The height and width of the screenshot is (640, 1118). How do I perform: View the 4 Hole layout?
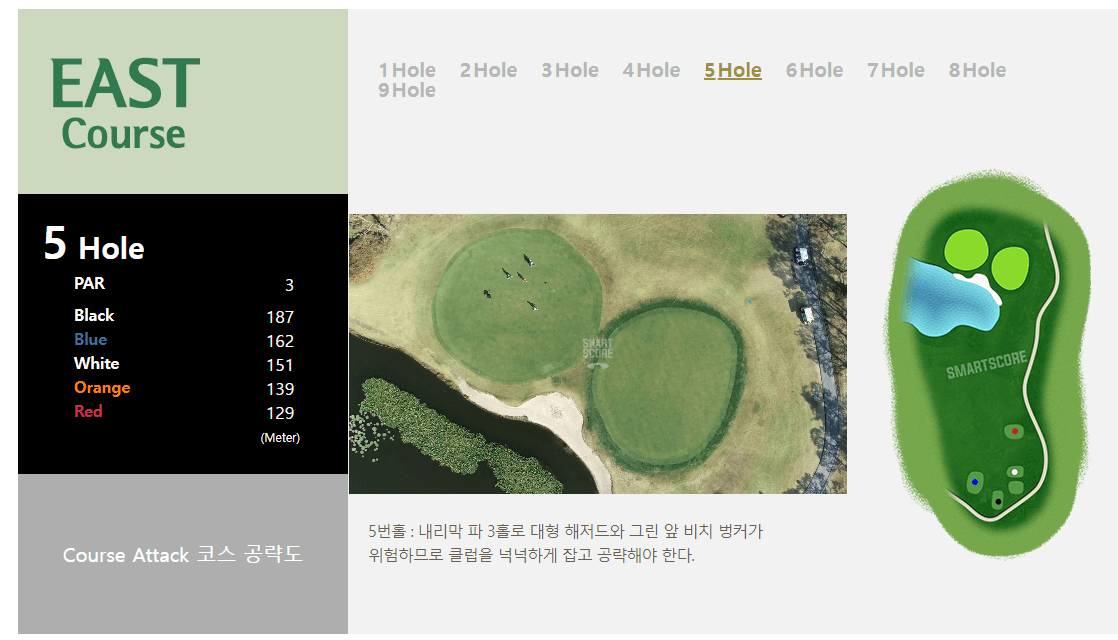click(x=651, y=70)
